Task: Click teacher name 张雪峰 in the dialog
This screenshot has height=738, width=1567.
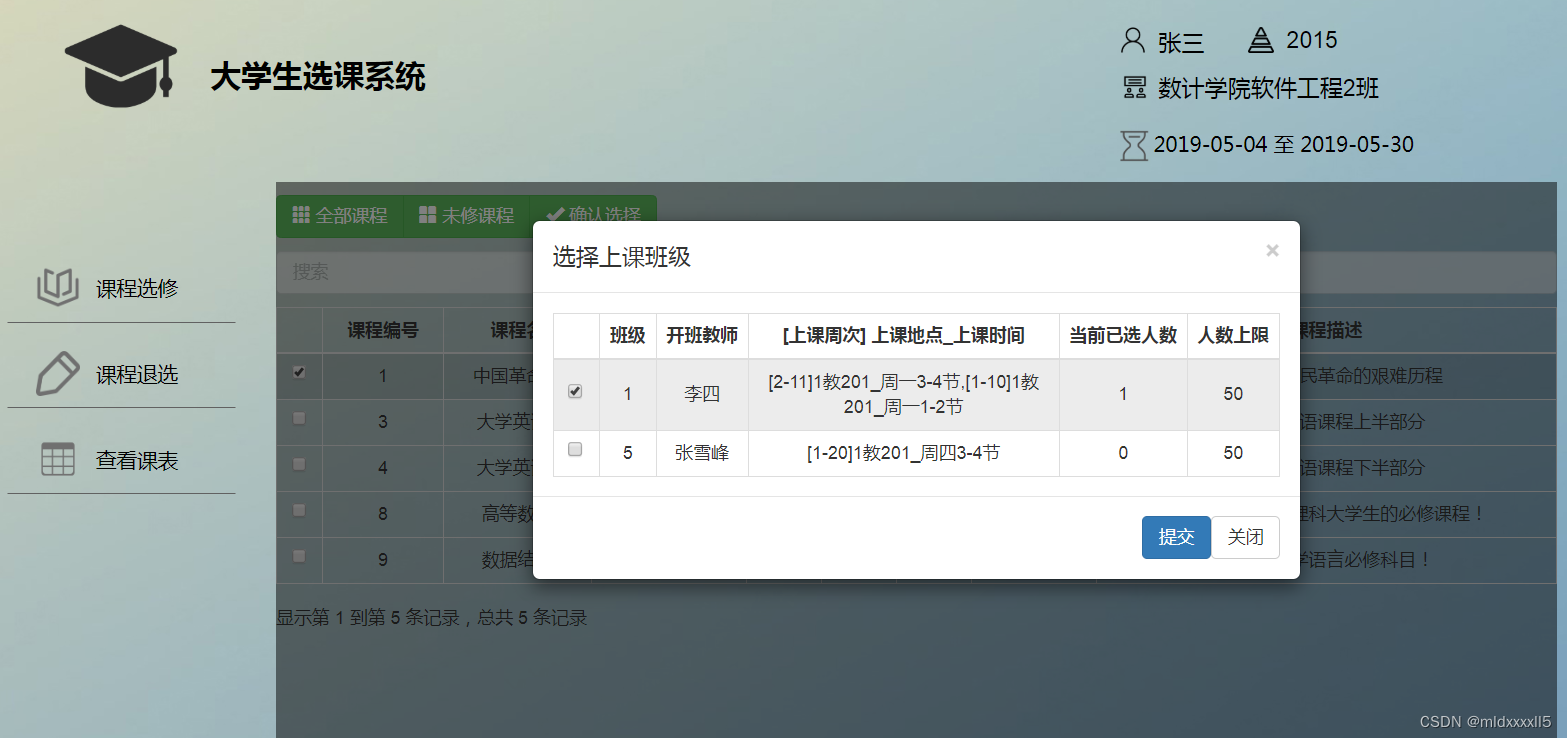Action: pos(702,453)
